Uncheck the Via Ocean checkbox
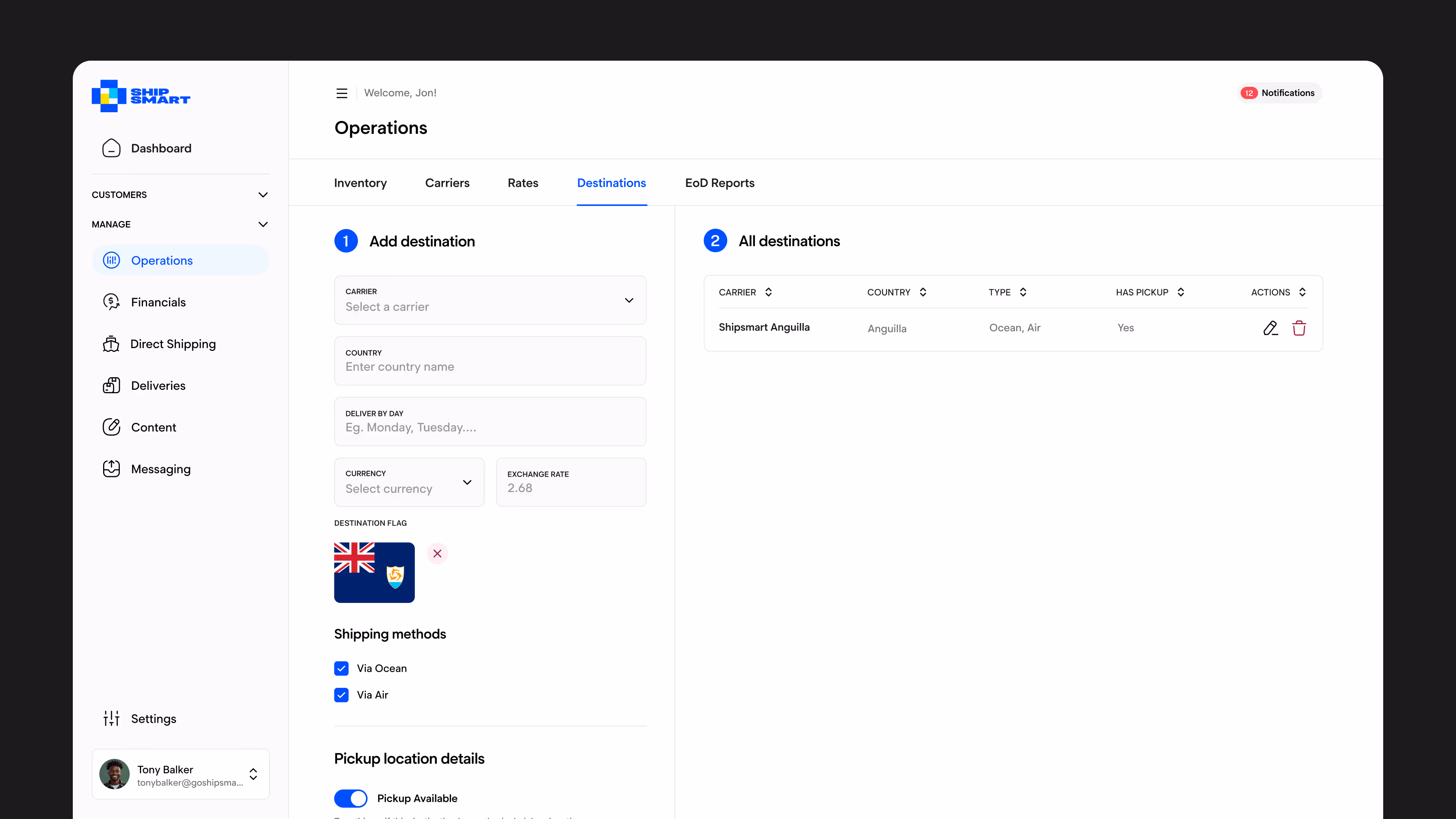The image size is (1456, 819). [x=341, y=668]
